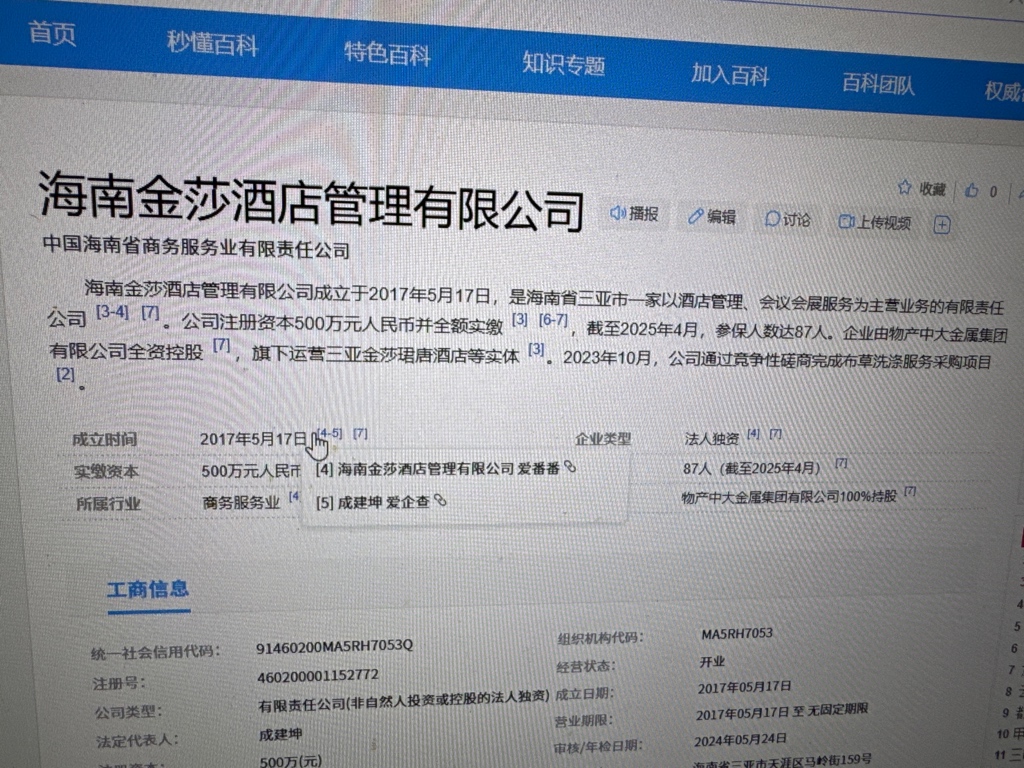This screenshot has height=768, width=1024.
Task: Click link icon after 爱番番 reference
Action: tap(570, 466)
